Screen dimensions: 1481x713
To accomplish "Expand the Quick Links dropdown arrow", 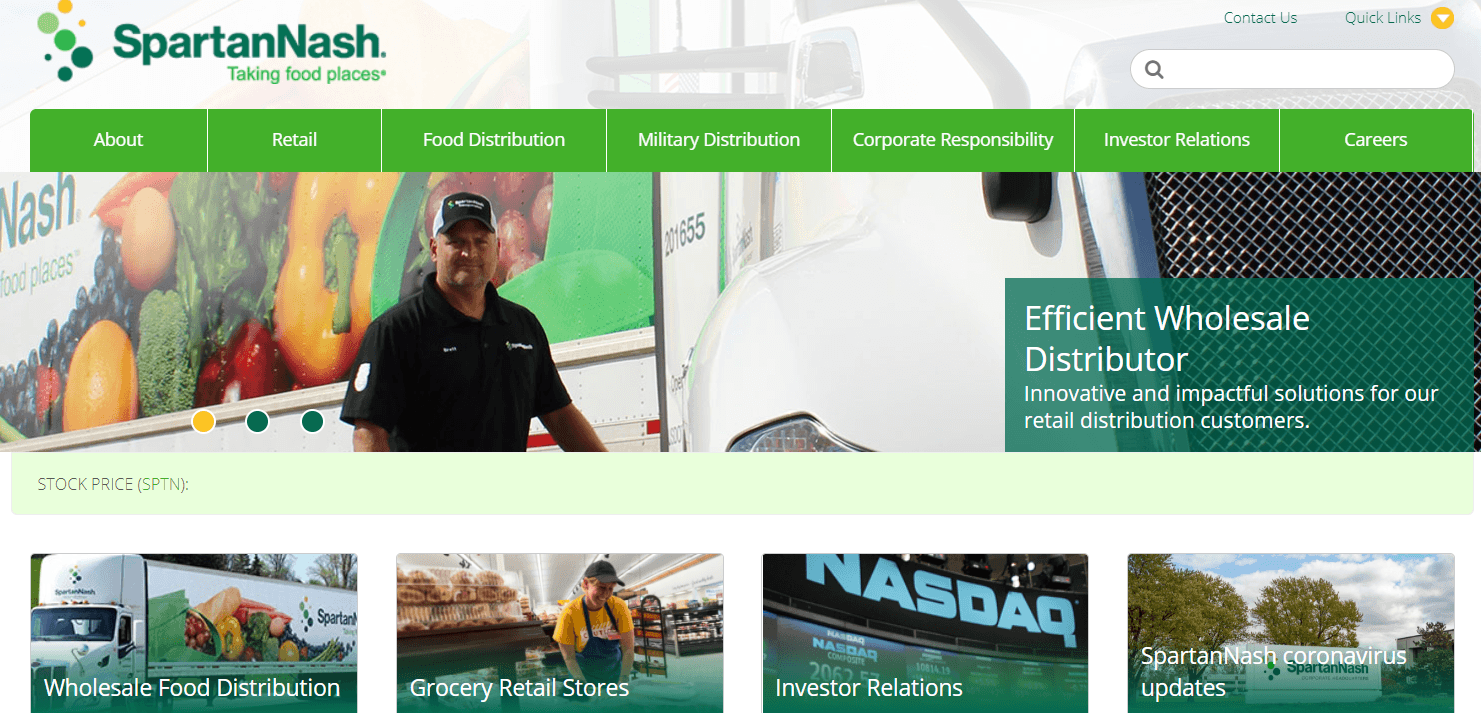I will (1442, 18).
